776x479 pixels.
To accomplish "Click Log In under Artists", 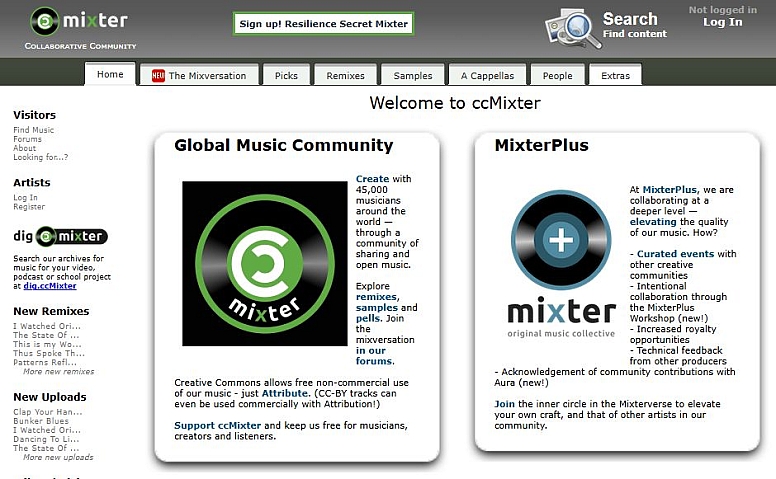I will (25, 197).
